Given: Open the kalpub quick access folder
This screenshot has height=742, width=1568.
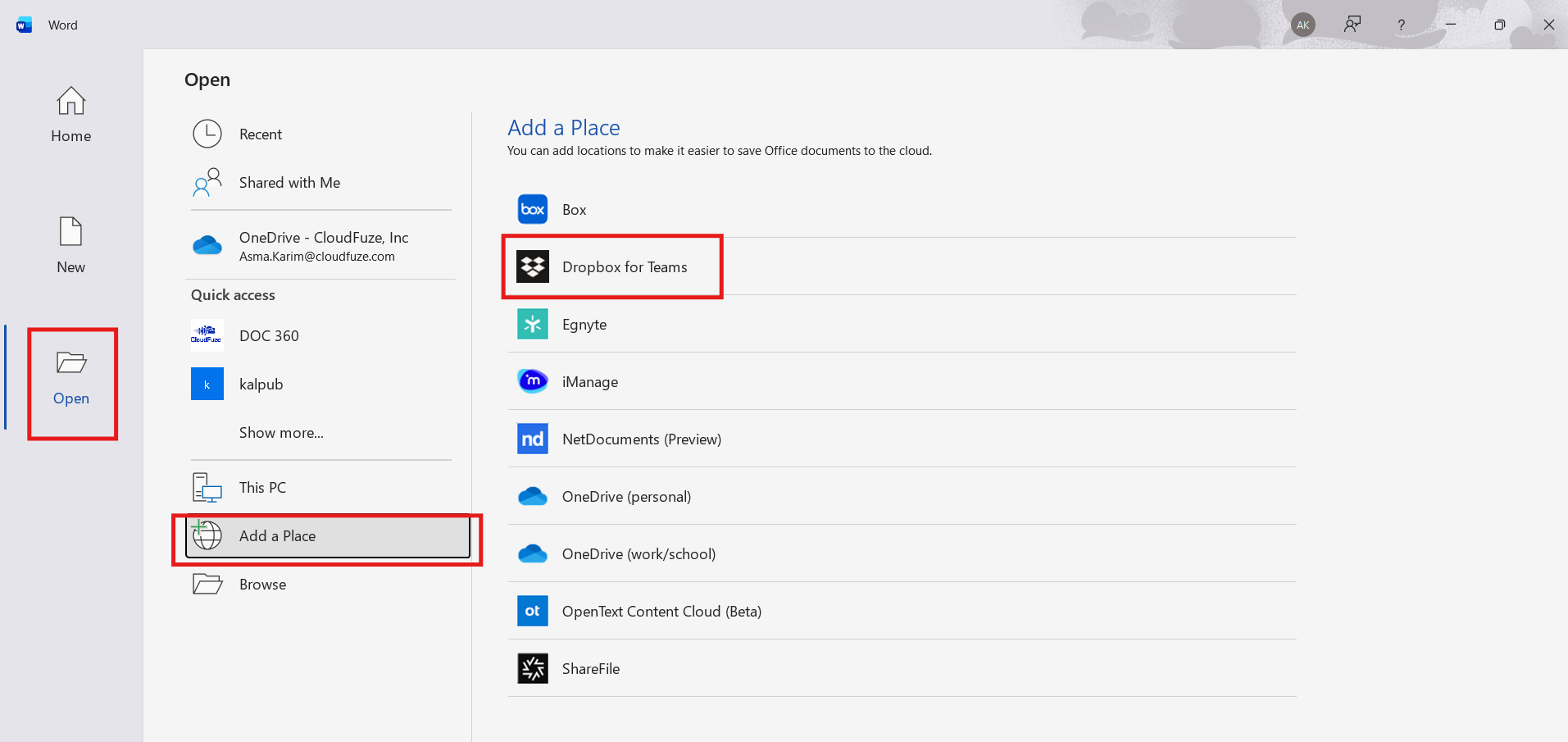Looking at the screenshot, I should tap(261, 384).
